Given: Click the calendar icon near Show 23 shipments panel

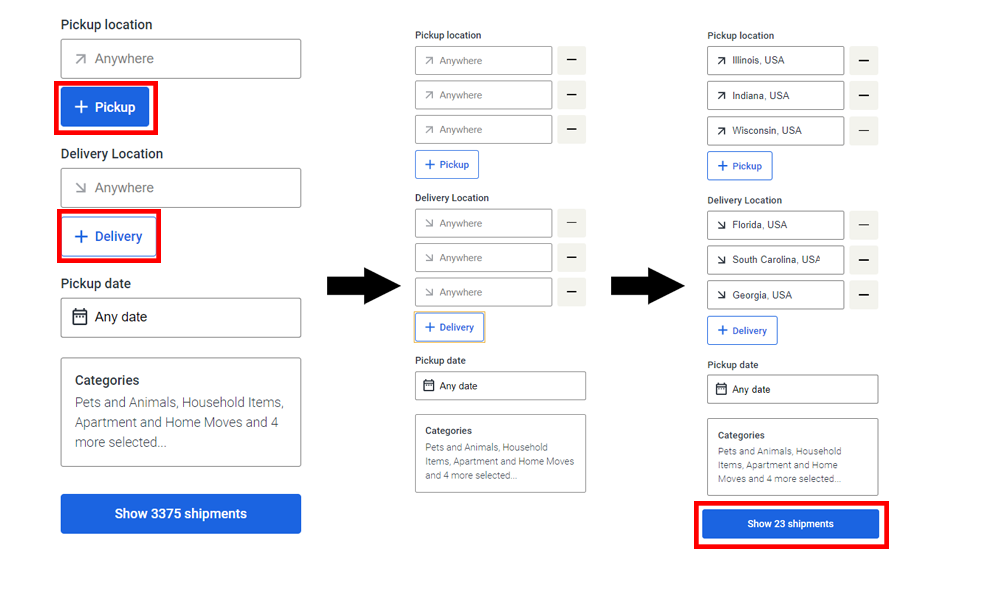Looking at the screenshot, I should [723, 389].
